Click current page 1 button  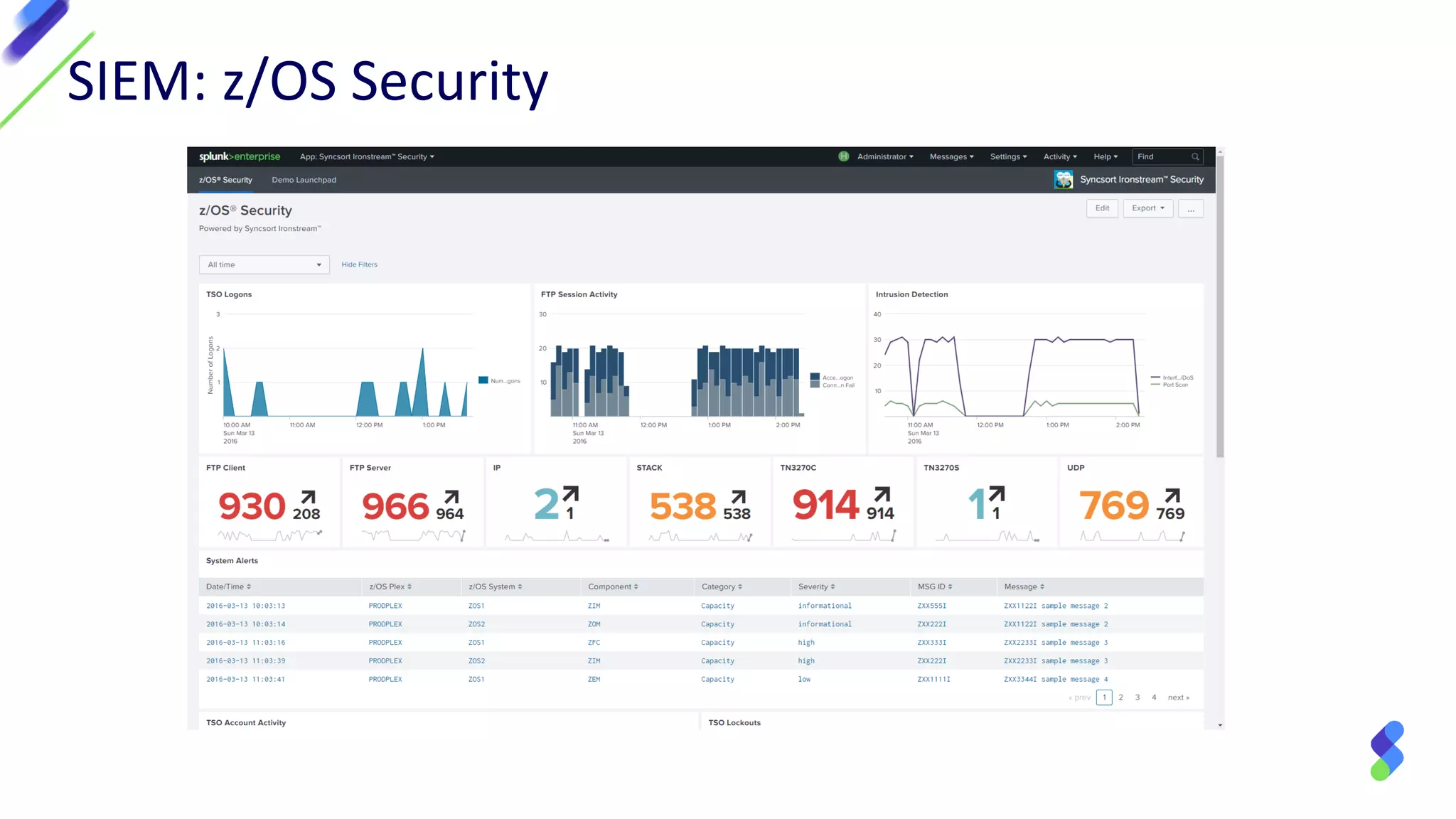tap(1104, 697)
